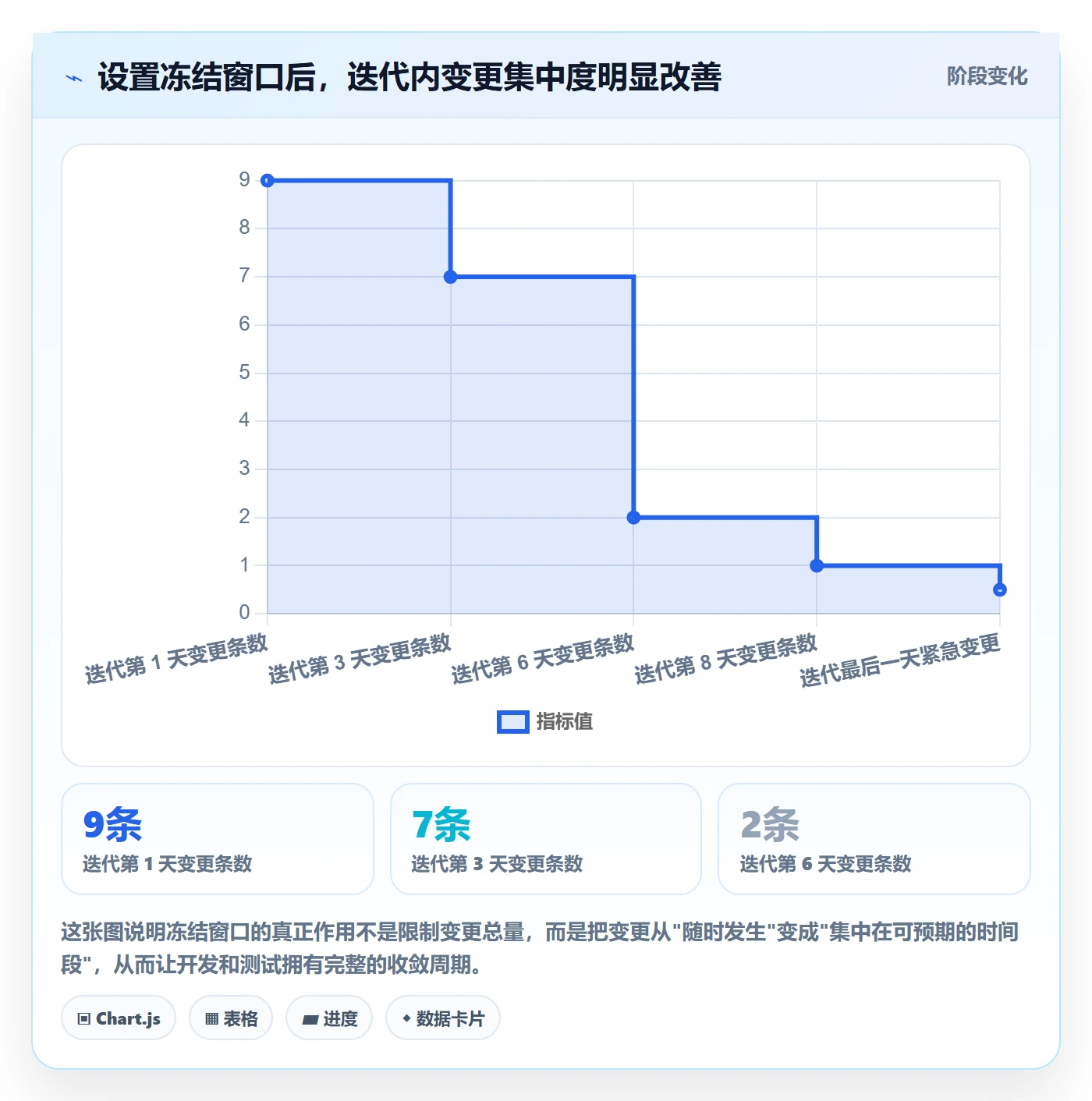
Task: Click the 进度 tag
Action: click(329, 1018)
